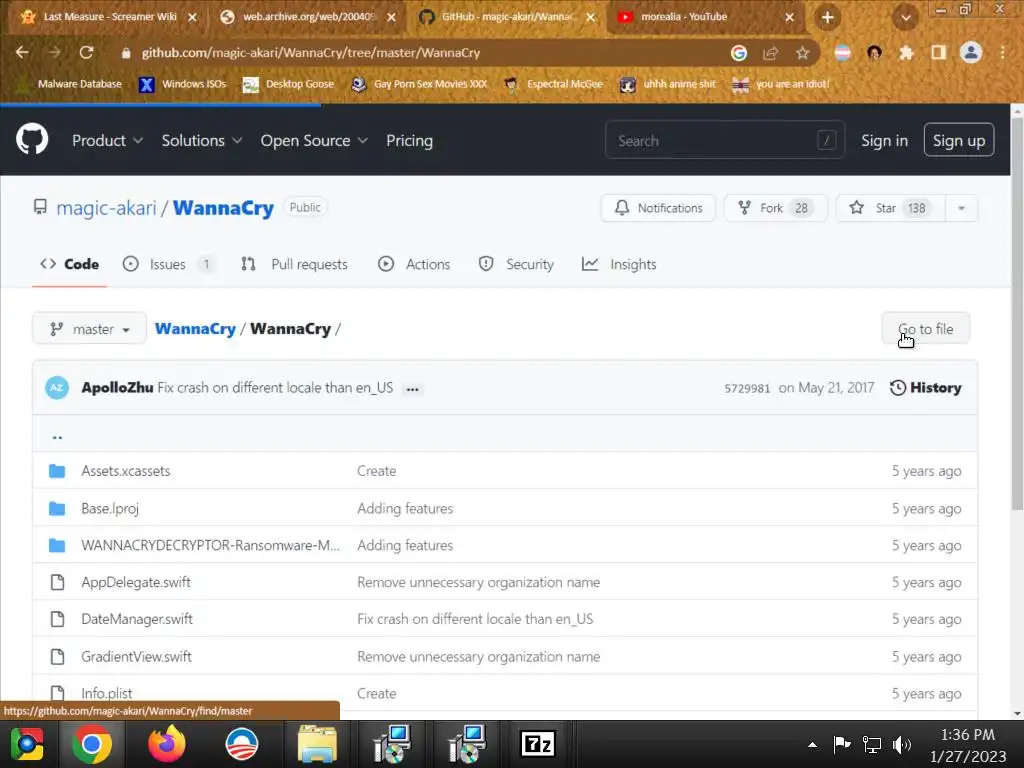The image size is (1024, 768).
Task: Bookmark the page with the star icon
Action: click(x=803, y=53)
